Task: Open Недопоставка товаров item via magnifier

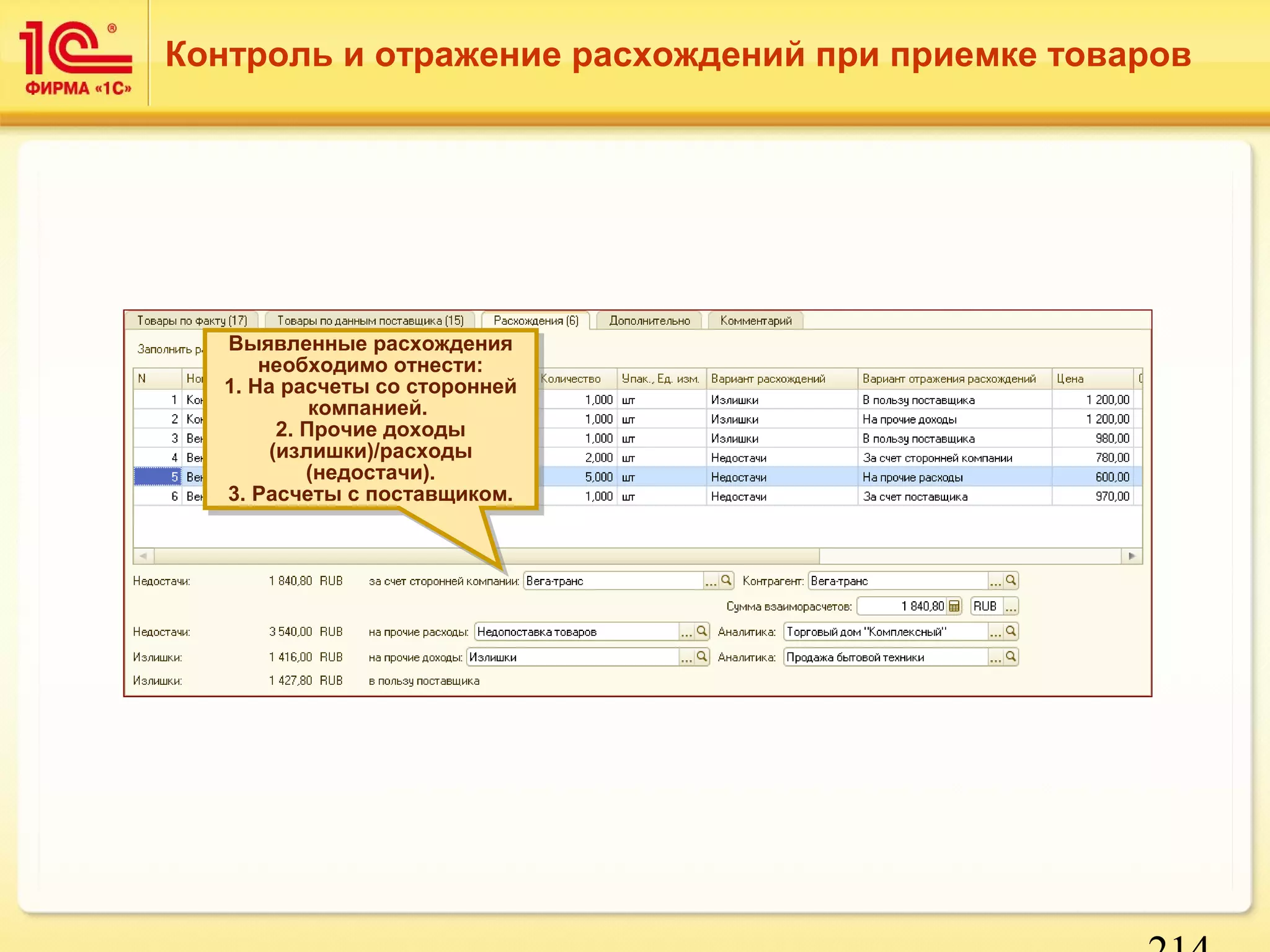Action: pyautogui.click(x=702, y=632)
